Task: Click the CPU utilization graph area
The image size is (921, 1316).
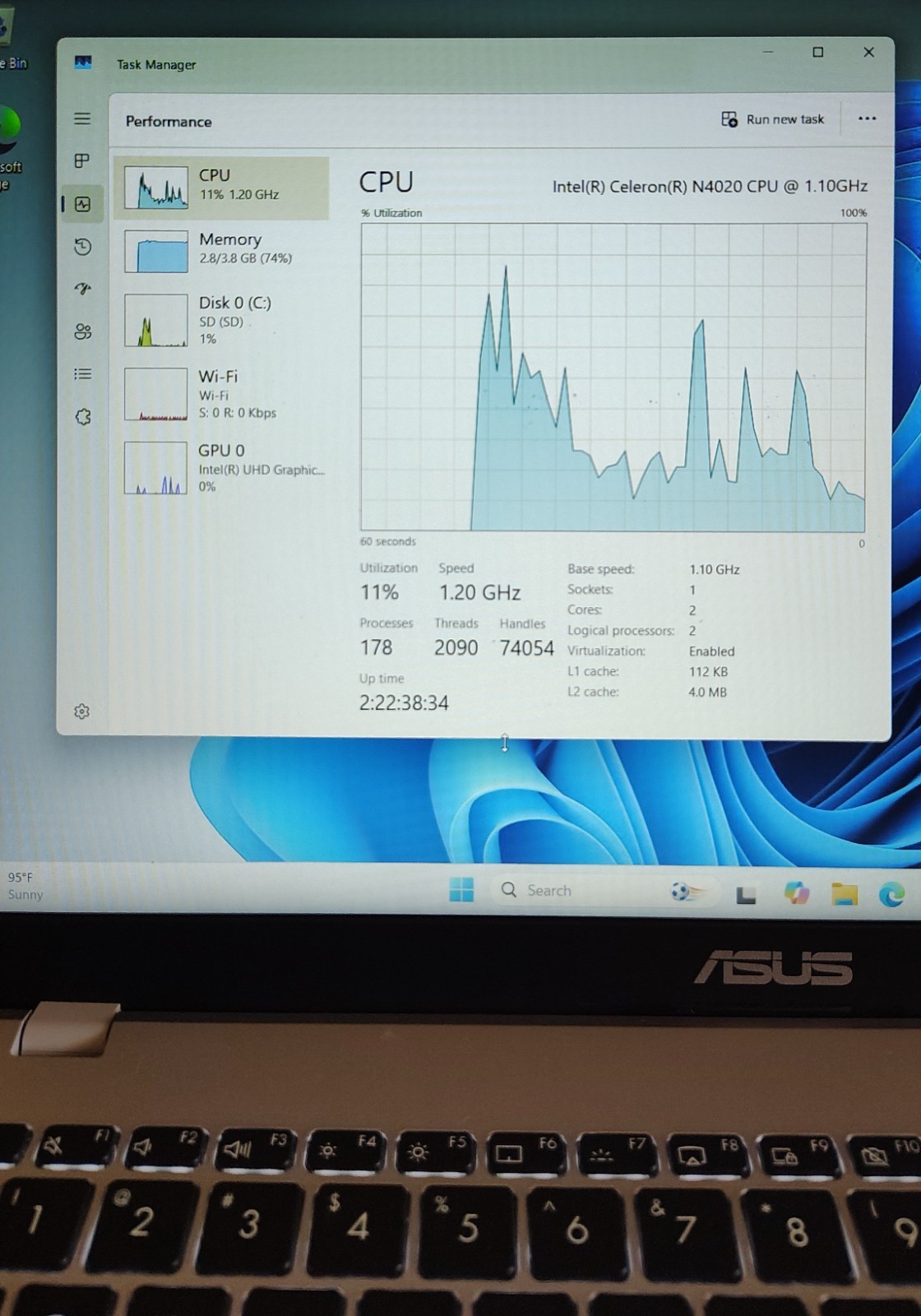Action: click(613, 377)
